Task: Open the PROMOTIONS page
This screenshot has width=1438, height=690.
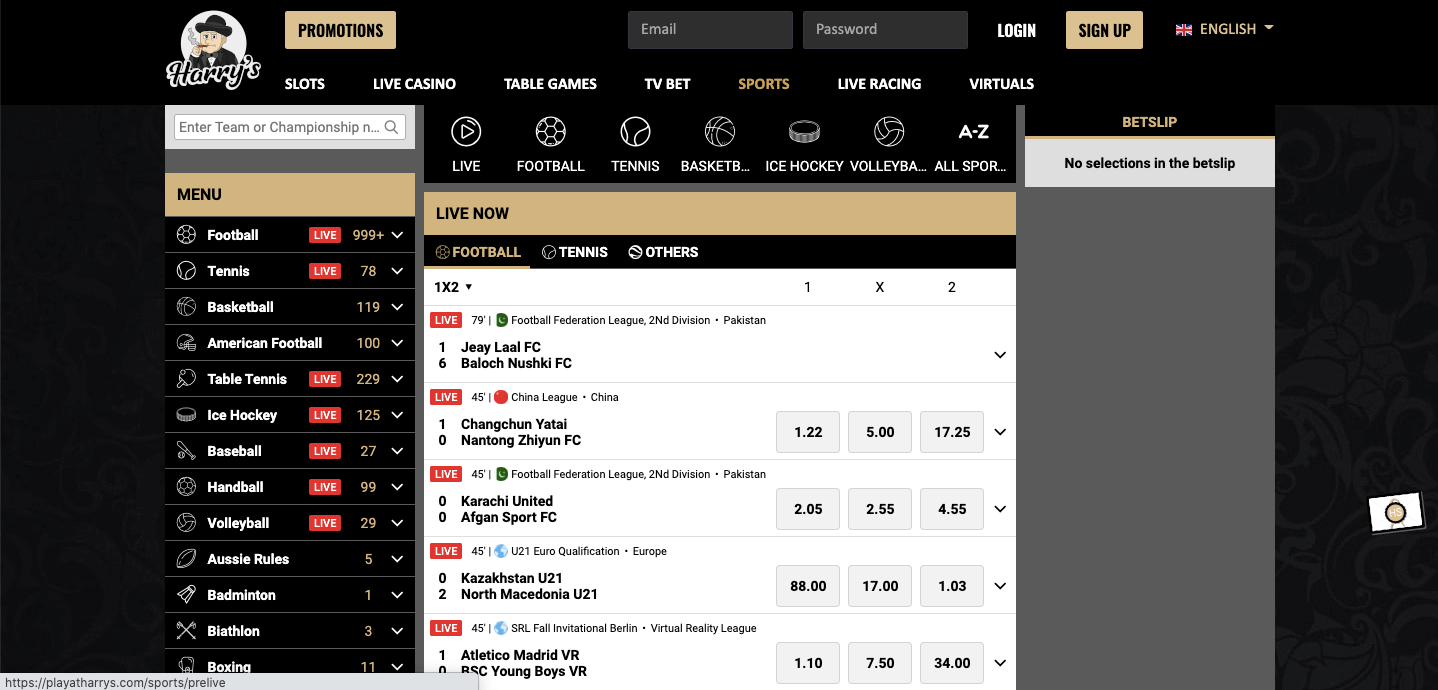Action: [340, 30]
